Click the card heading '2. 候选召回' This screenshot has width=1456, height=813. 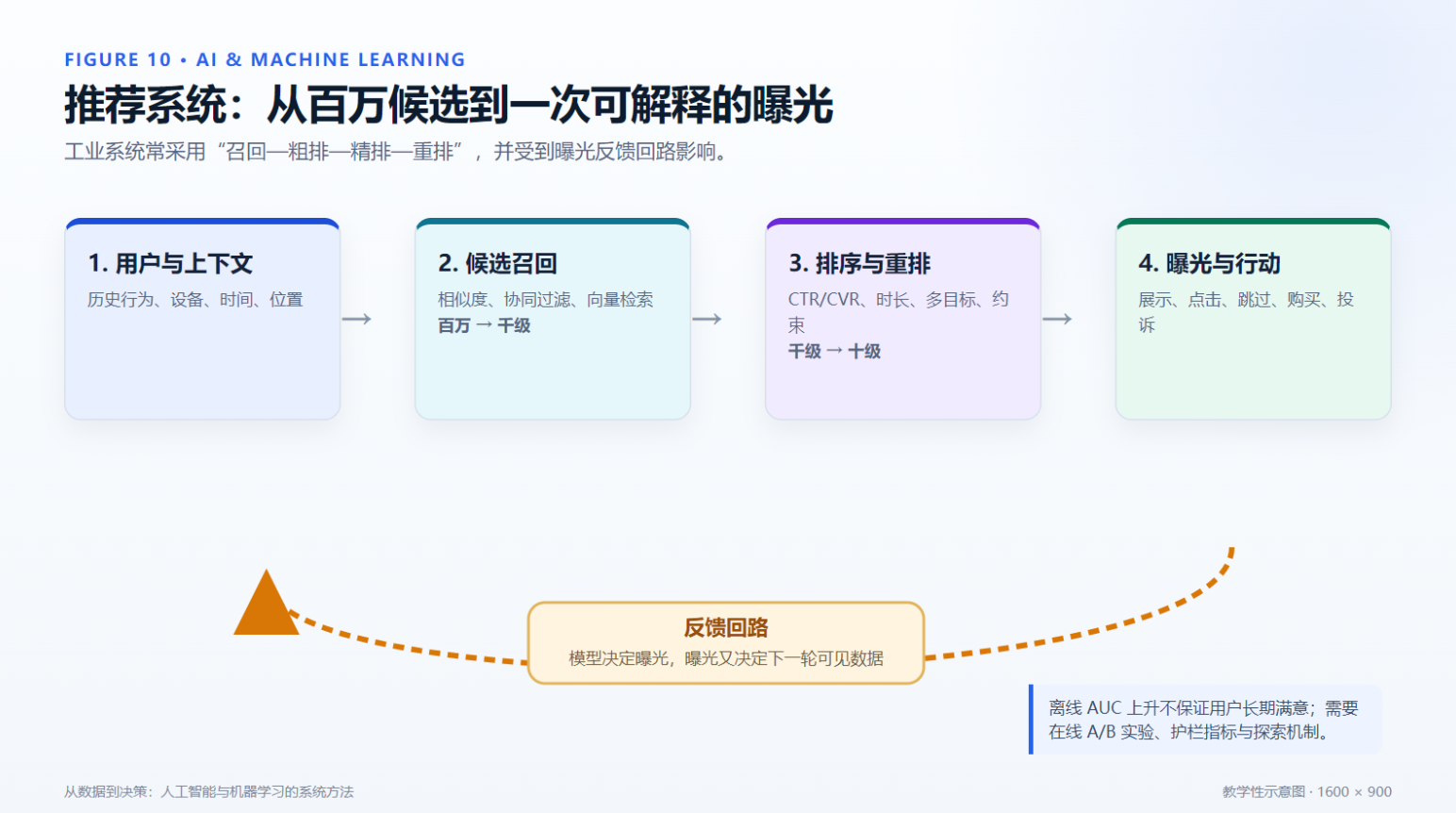pos(498,263)
